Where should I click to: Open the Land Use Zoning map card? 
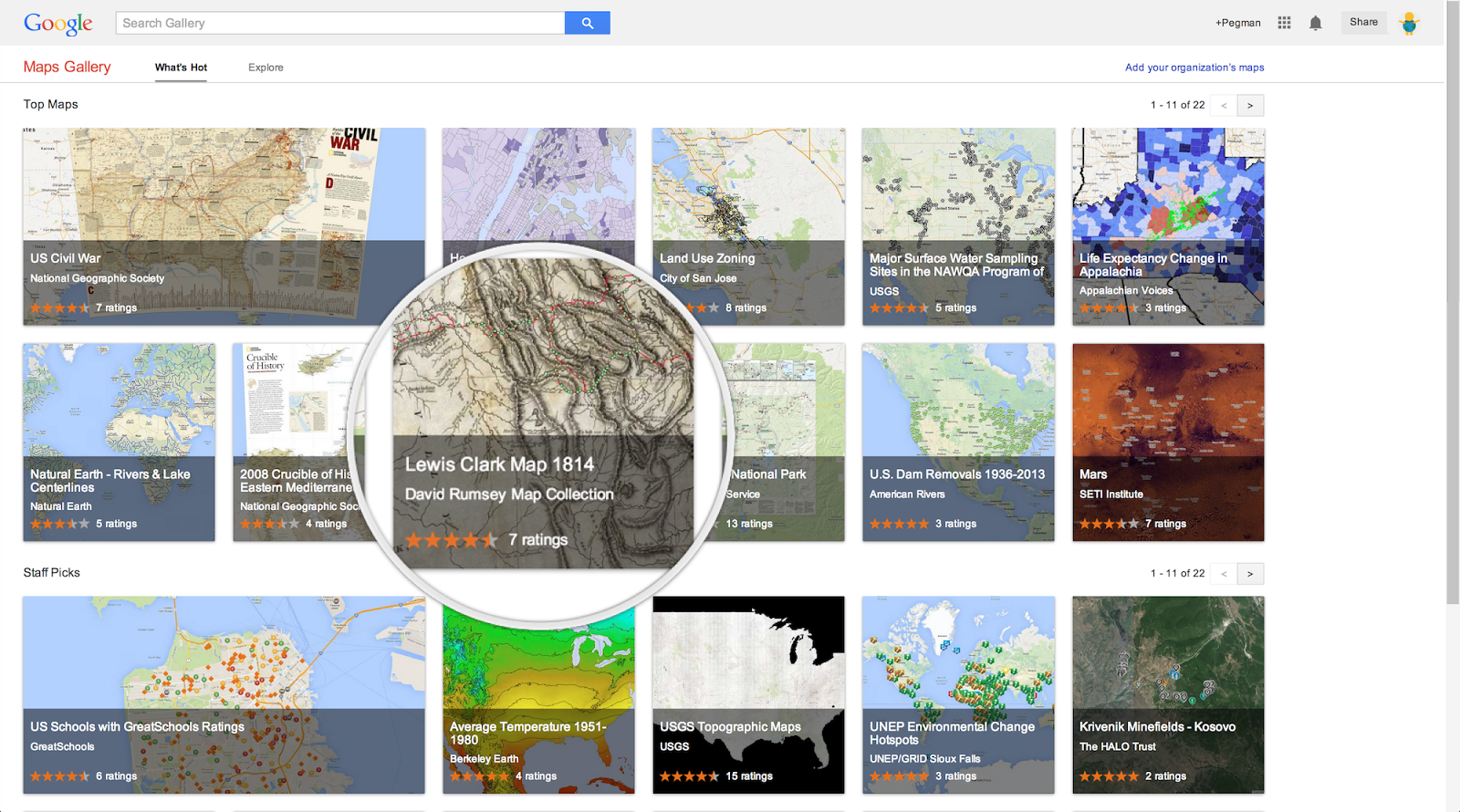tap(748, 226)
